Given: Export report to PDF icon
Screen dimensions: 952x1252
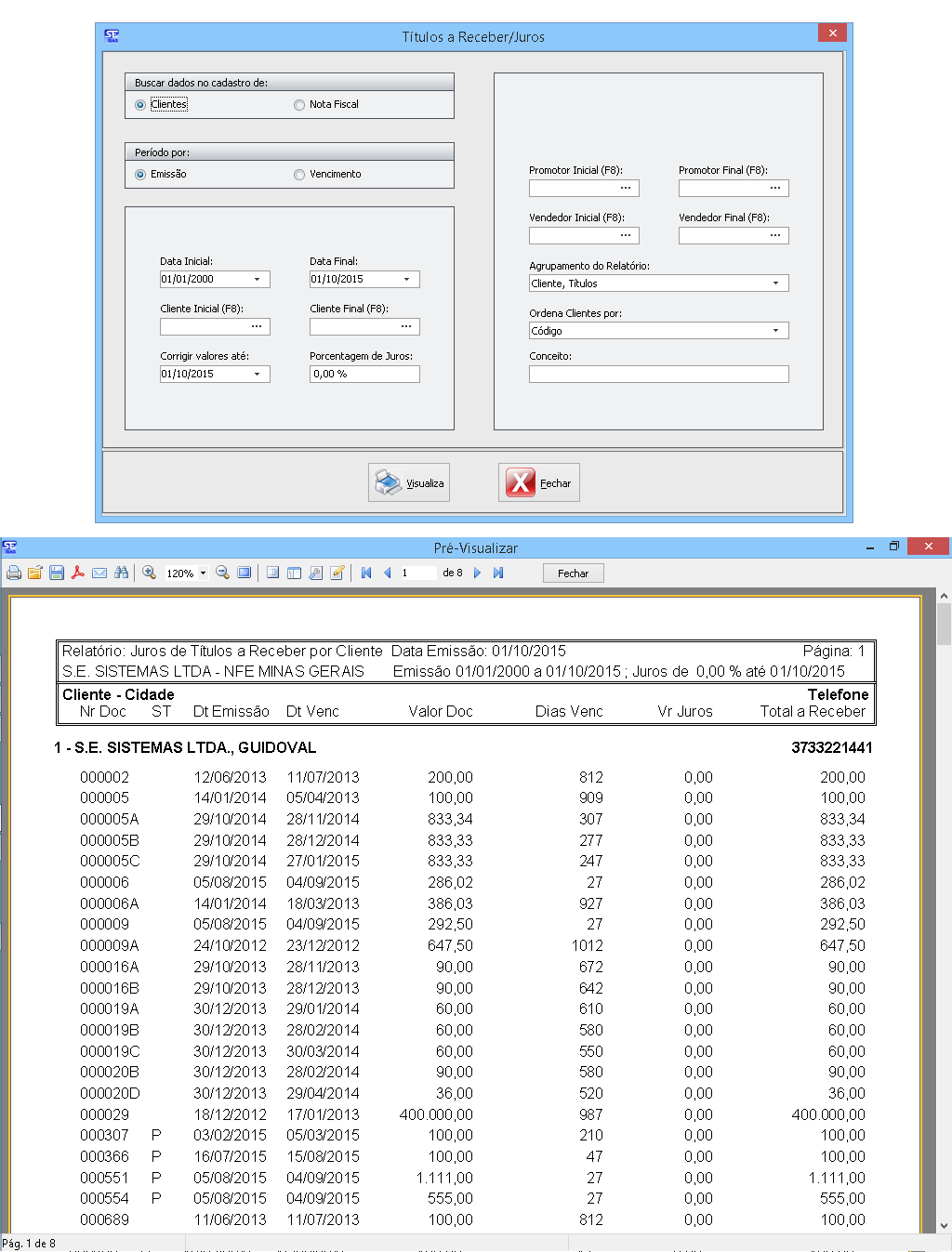Looking at the screenshot, I should click(x=78, y=573).
